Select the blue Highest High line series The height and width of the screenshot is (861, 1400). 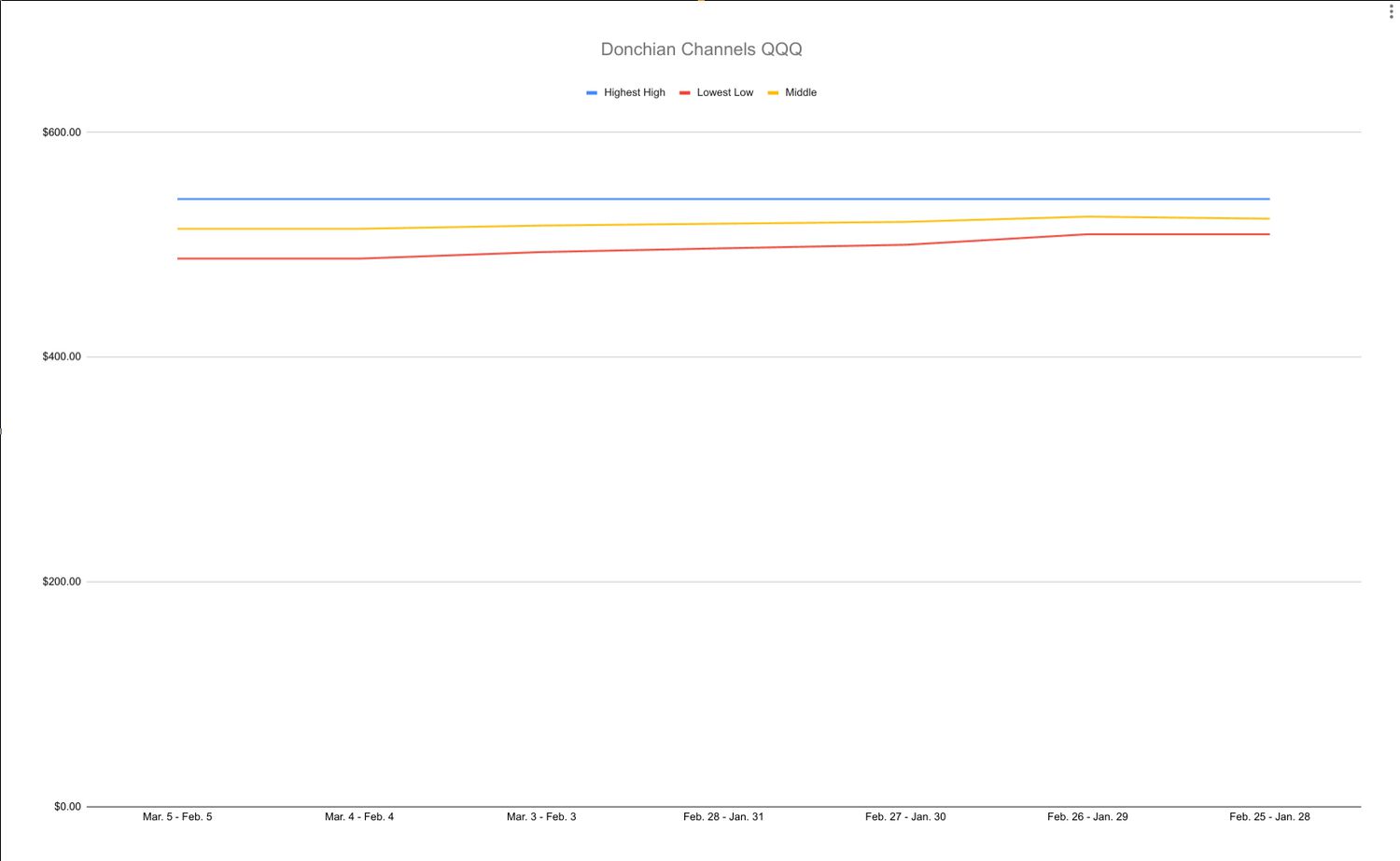coord(723,199)
